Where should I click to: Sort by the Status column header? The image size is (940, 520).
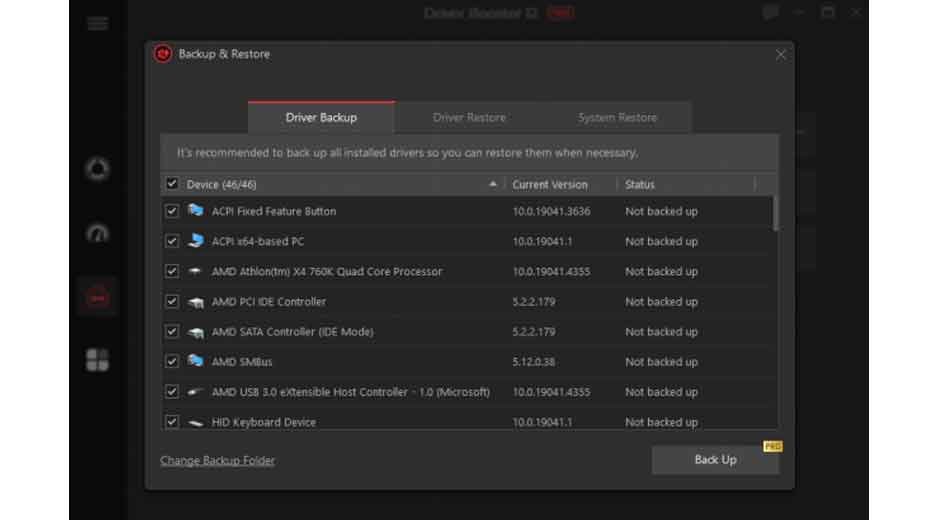(640, 184)
